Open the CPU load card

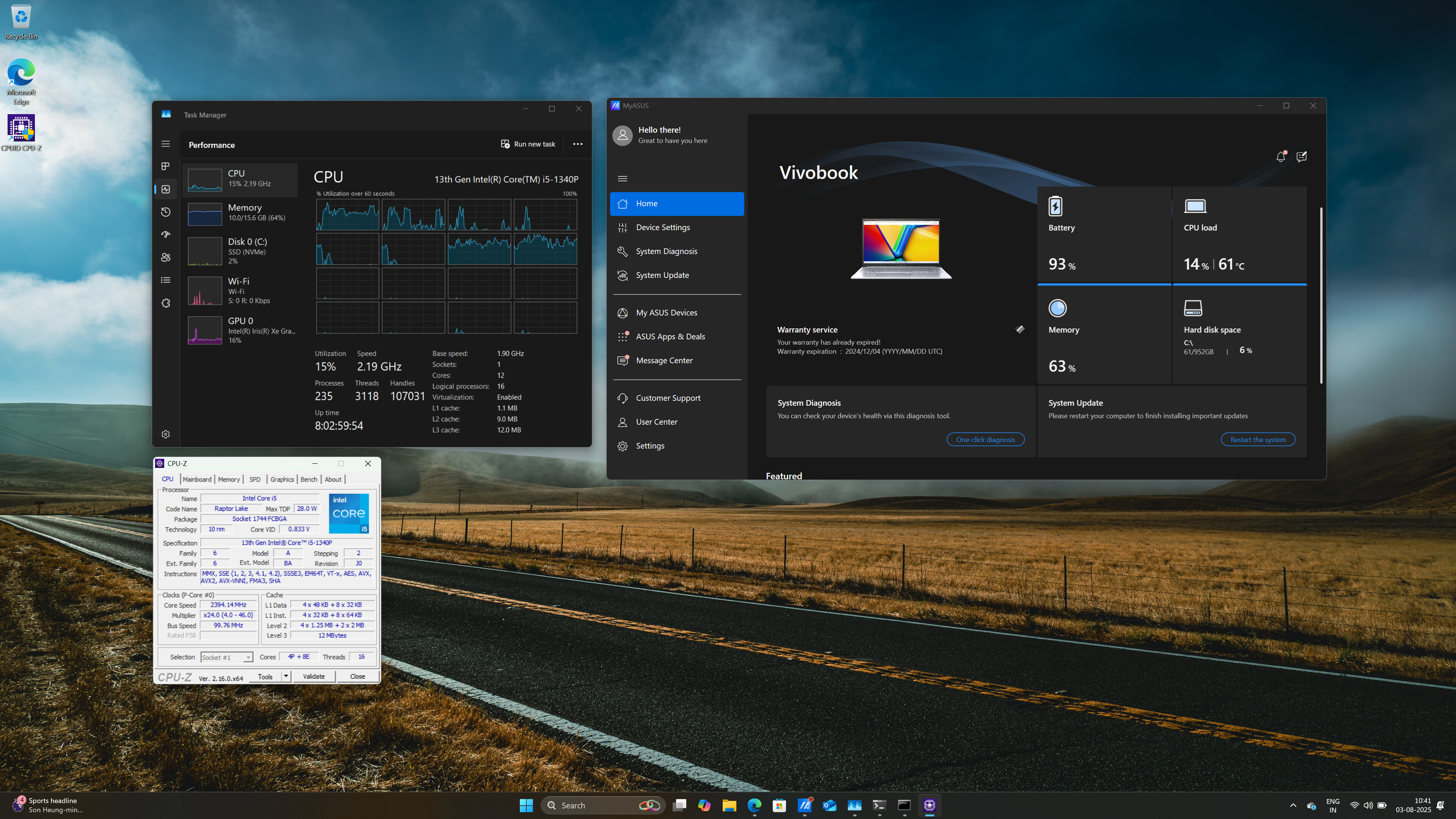(x=1239, y=235)
